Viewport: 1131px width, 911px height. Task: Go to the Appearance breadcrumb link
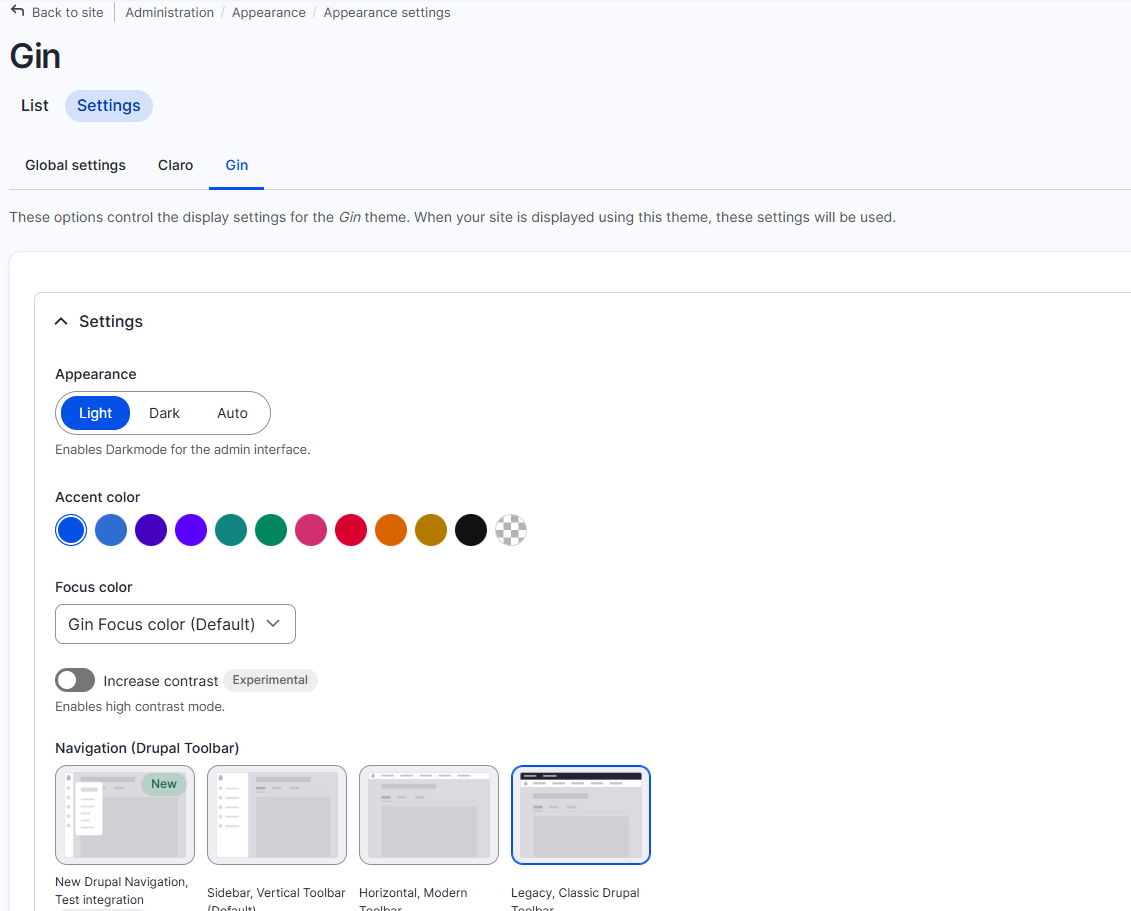click(x=268, y=12)
